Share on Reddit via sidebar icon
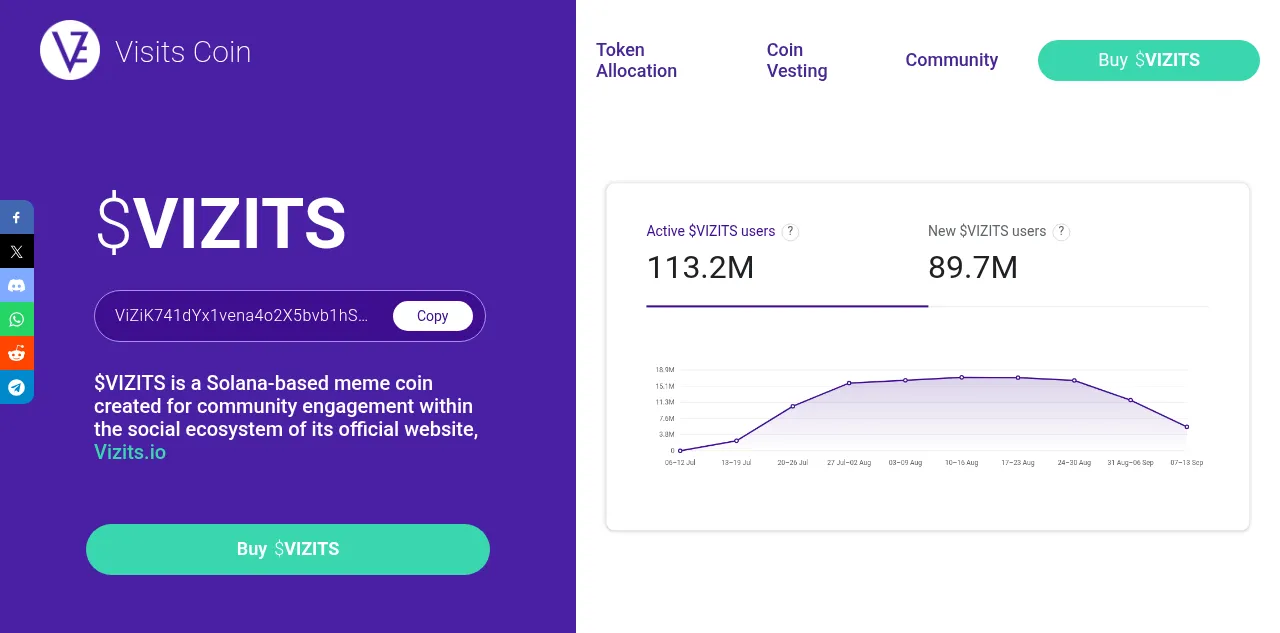Image resolution: width=1280 pixels, height=633 pixels. tap(17, 353)
